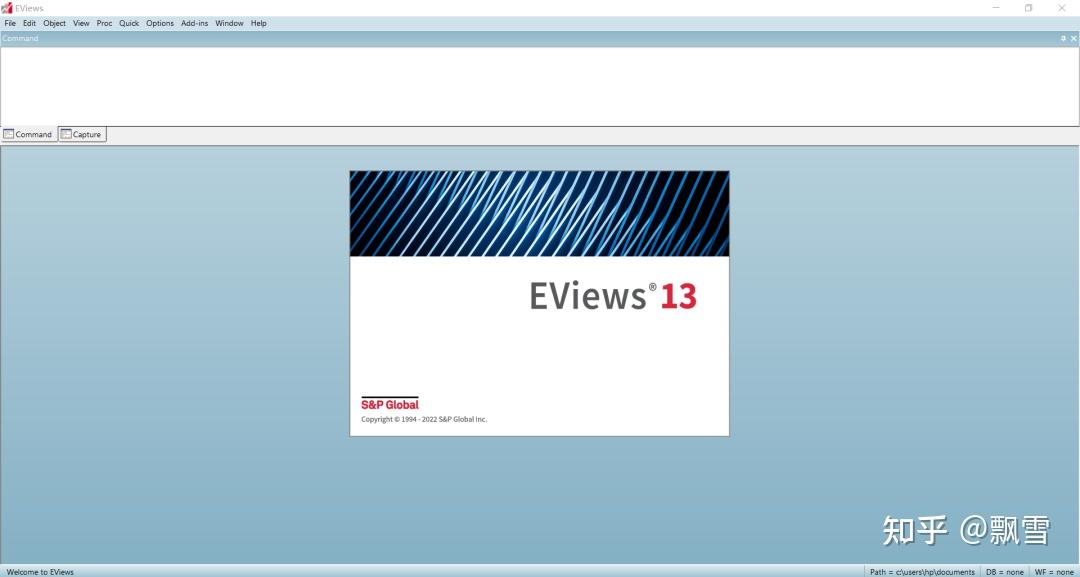Image resolution: width=1080 pixels, height=577 pixels.
Task: Open the Help menu
Action: pyautogui.click(x=258, y=22)
